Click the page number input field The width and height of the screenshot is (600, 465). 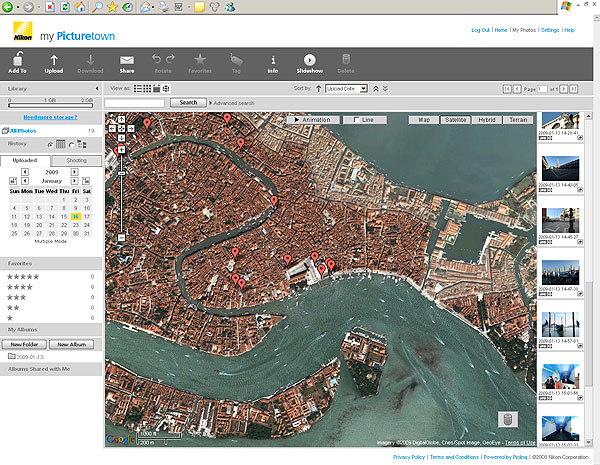pos(543,89)
